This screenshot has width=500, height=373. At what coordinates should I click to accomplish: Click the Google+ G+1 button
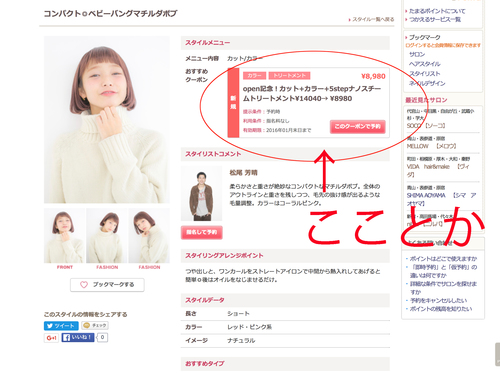[x=51, y=338]
